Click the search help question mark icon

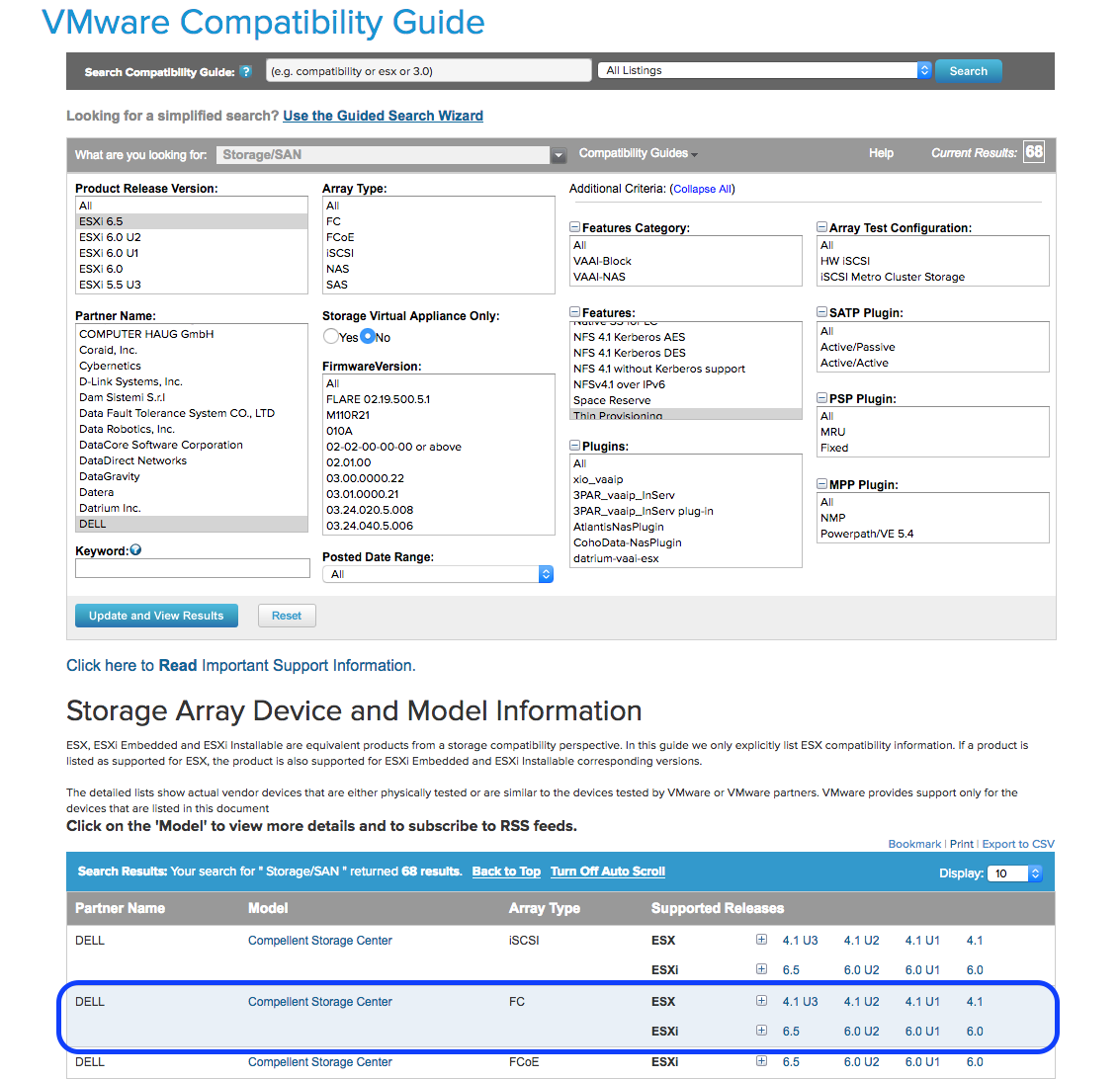[x=246, y=71]
